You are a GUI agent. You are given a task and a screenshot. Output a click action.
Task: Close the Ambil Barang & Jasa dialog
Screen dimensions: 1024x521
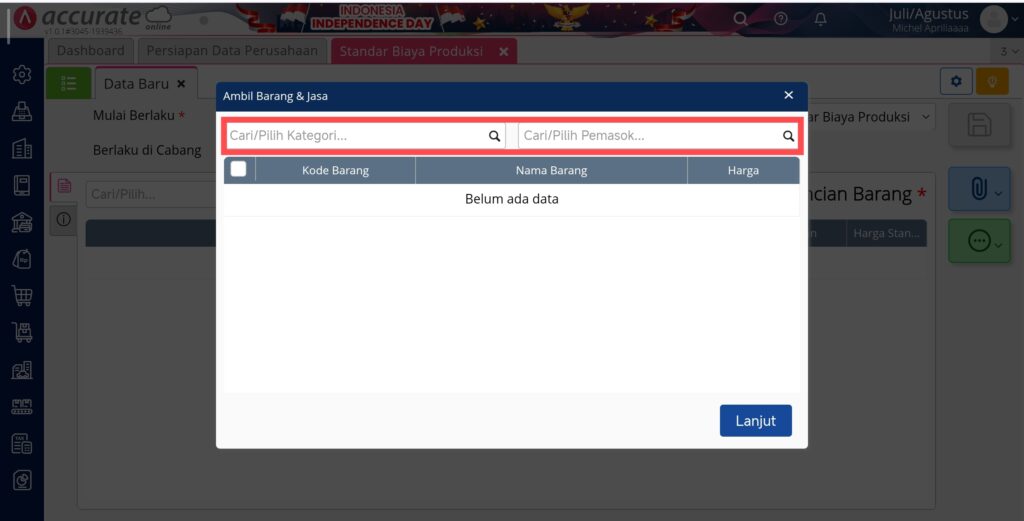point(788,96)
